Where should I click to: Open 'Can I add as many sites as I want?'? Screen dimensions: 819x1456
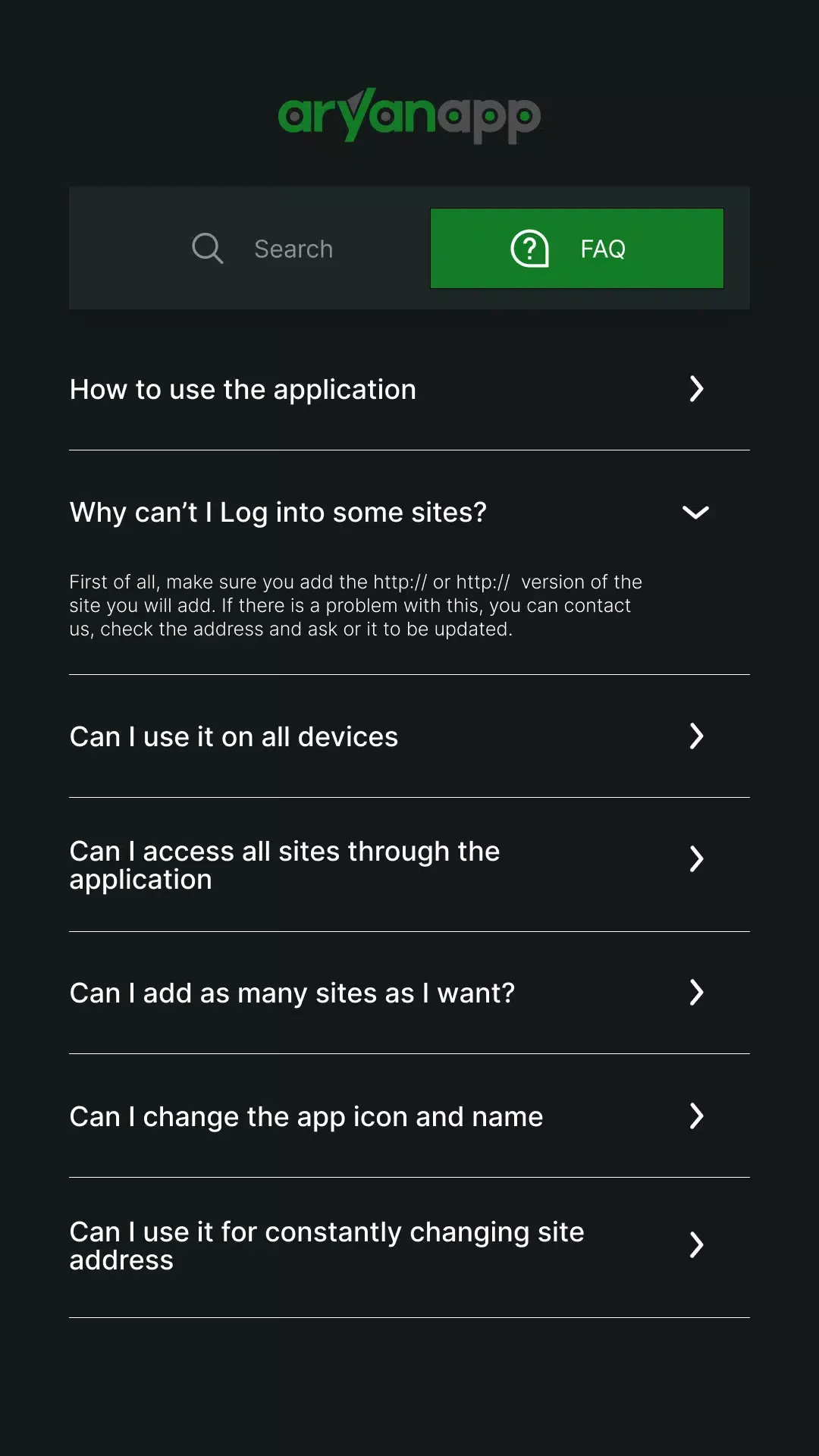pyautogui.click(x=292, y=993)
